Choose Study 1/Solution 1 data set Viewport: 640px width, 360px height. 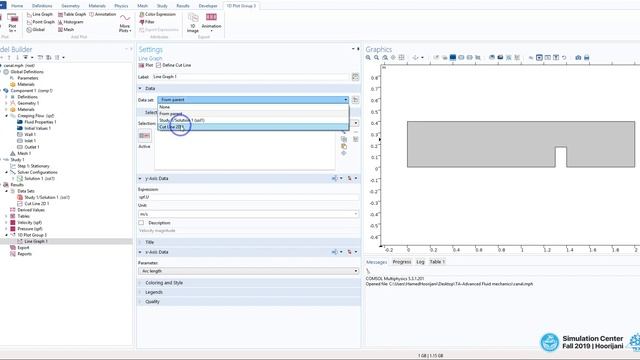(x=253, y=120)
